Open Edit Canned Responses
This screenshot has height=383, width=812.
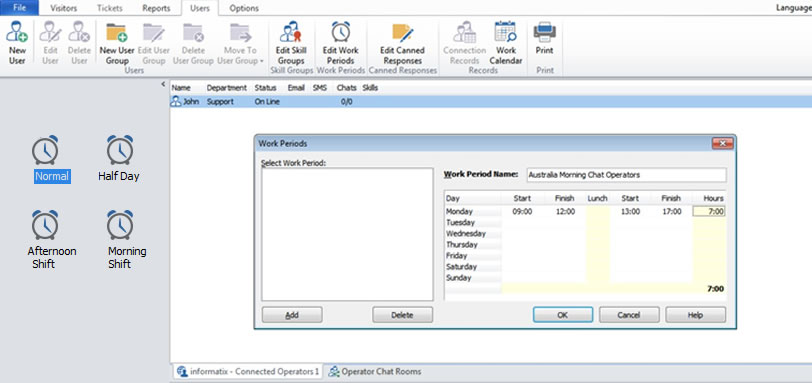(402, 43)
